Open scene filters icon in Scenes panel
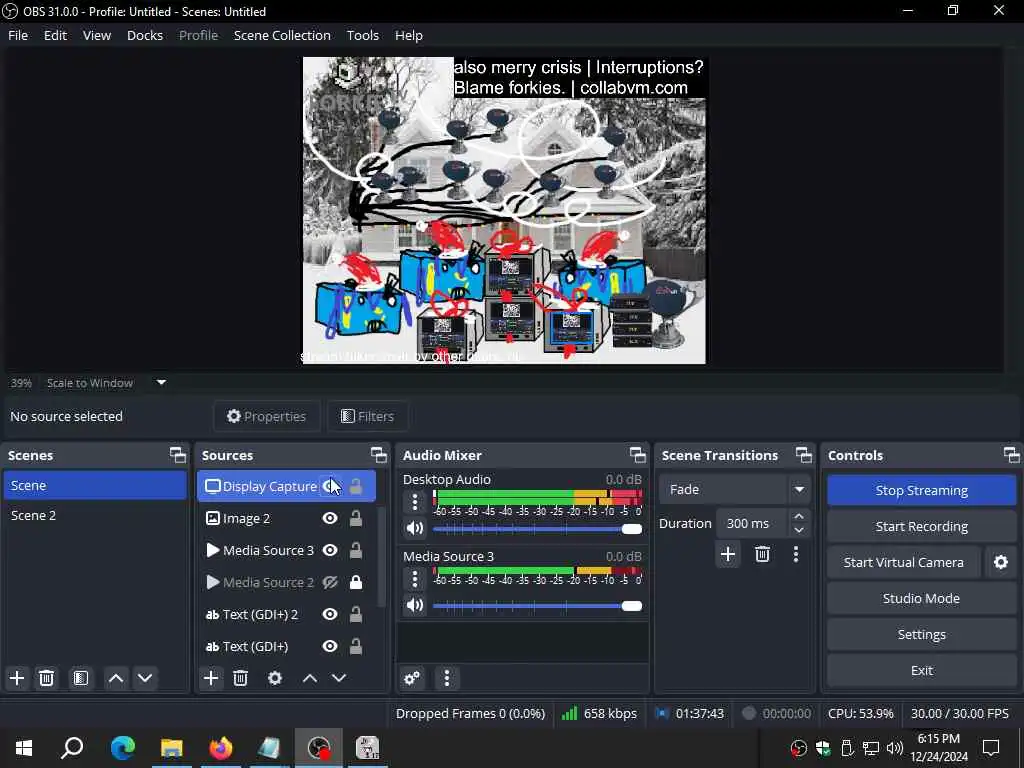1024x768 pixels. (80, 678)
